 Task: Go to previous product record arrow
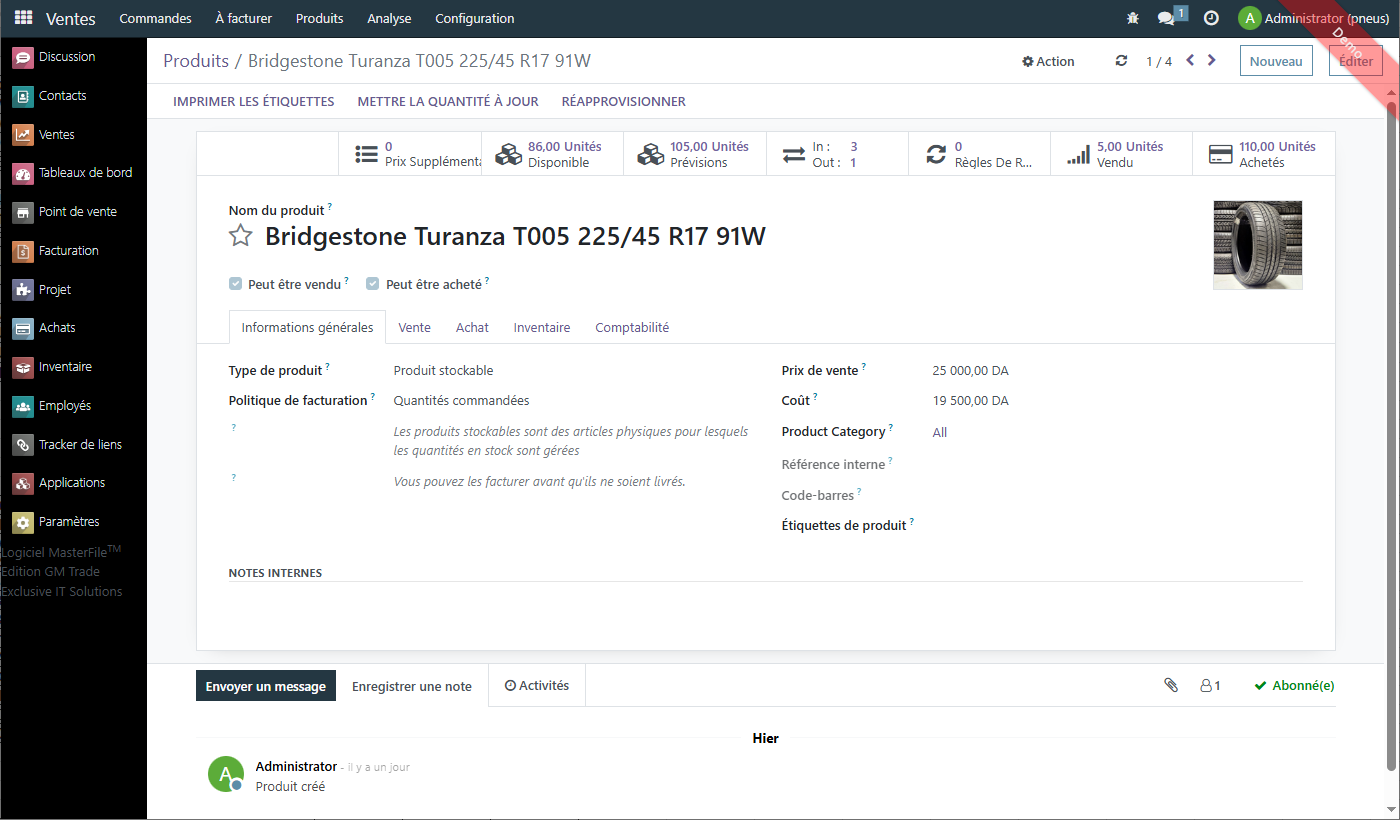coord(1190,60)
